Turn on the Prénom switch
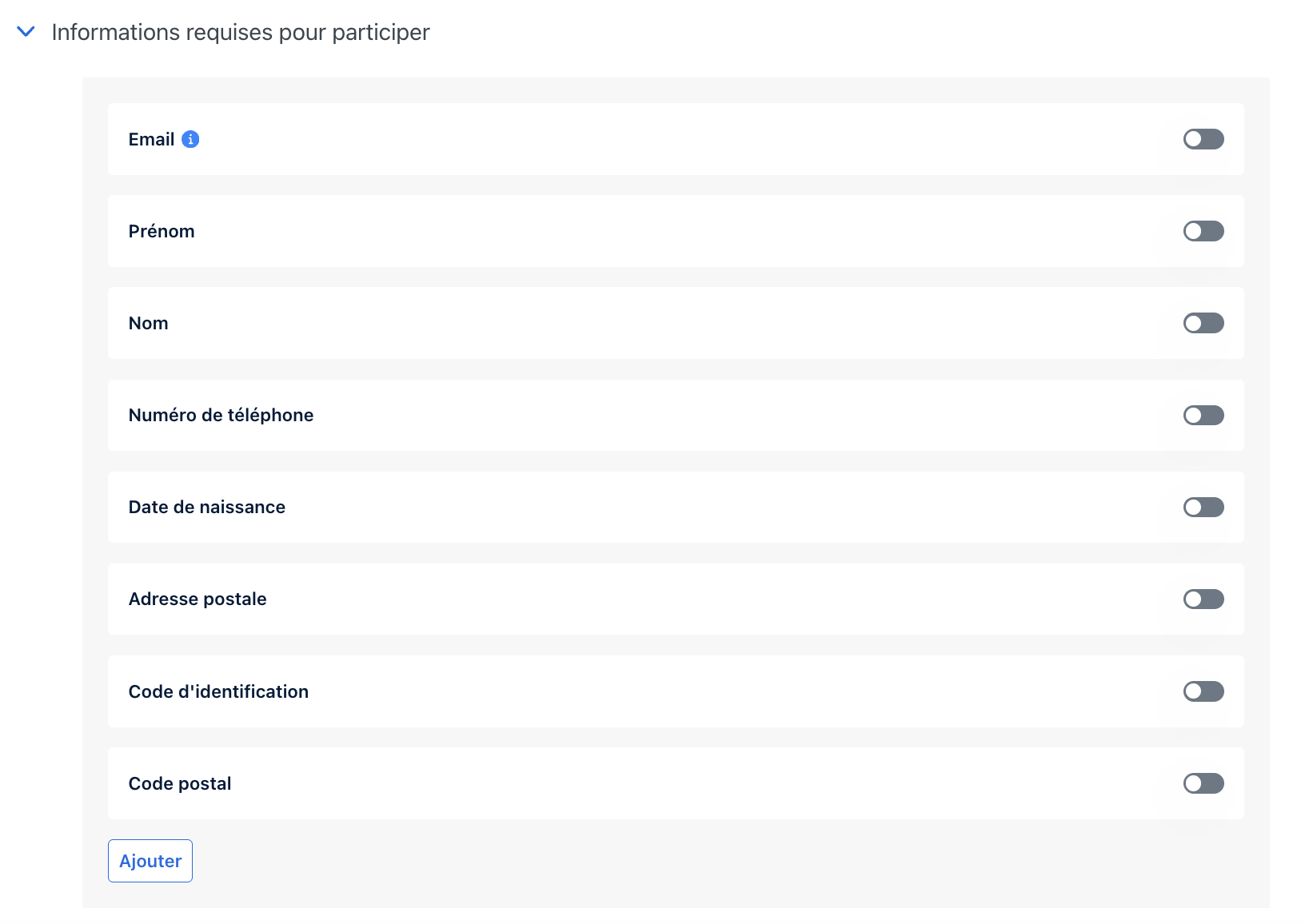This screenshot has width=1305, height=924. [x=1203, y=231]
